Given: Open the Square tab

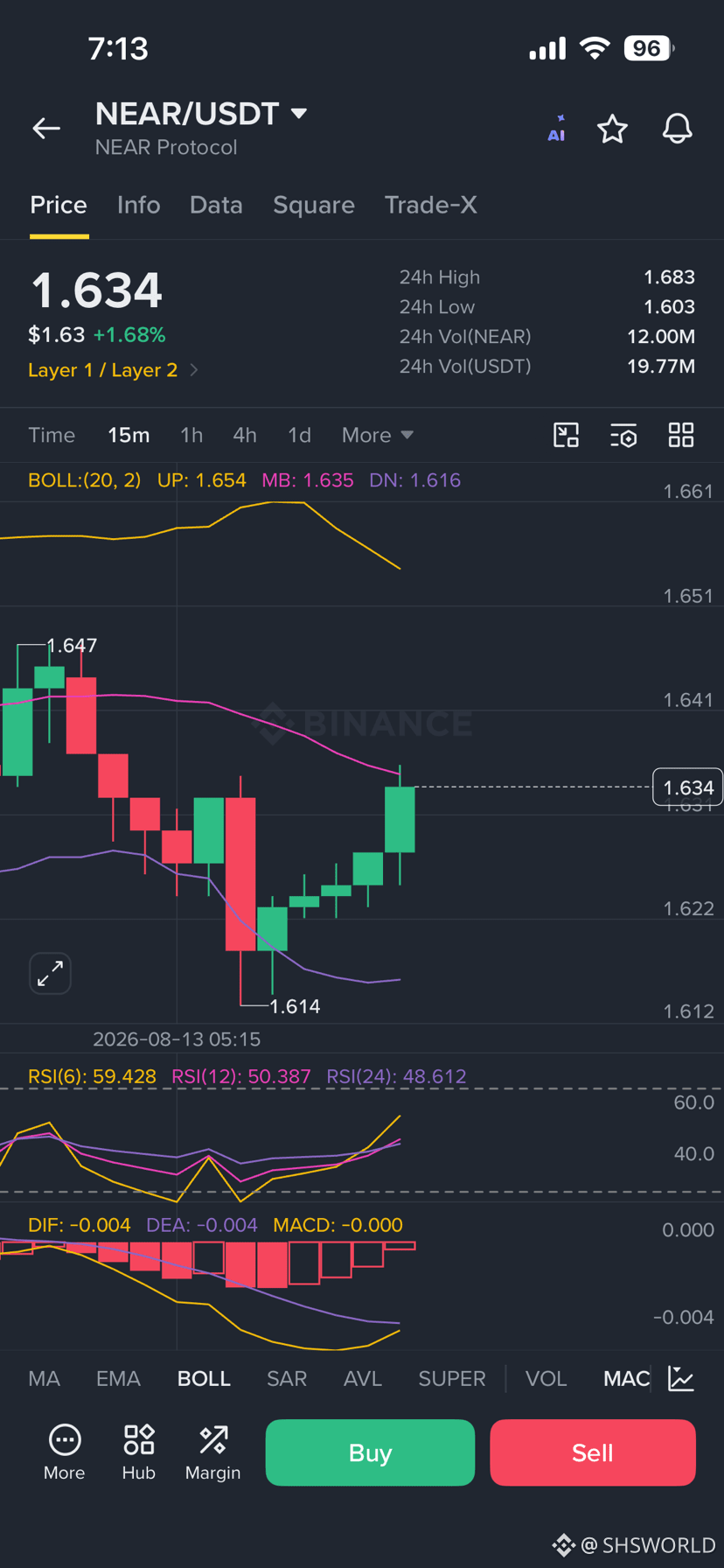Looking at the screenshot, I should [x=314, y=205].
